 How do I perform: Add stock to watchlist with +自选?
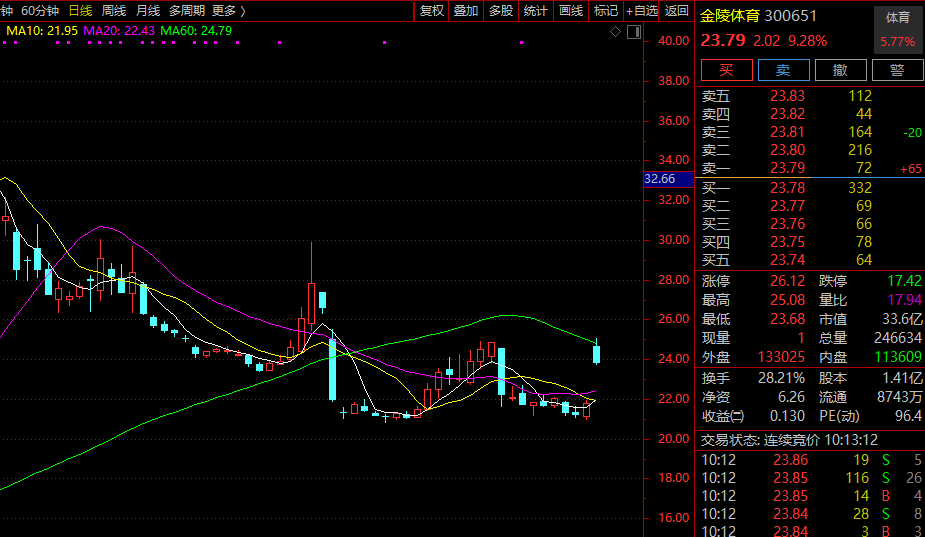[641, 11]
